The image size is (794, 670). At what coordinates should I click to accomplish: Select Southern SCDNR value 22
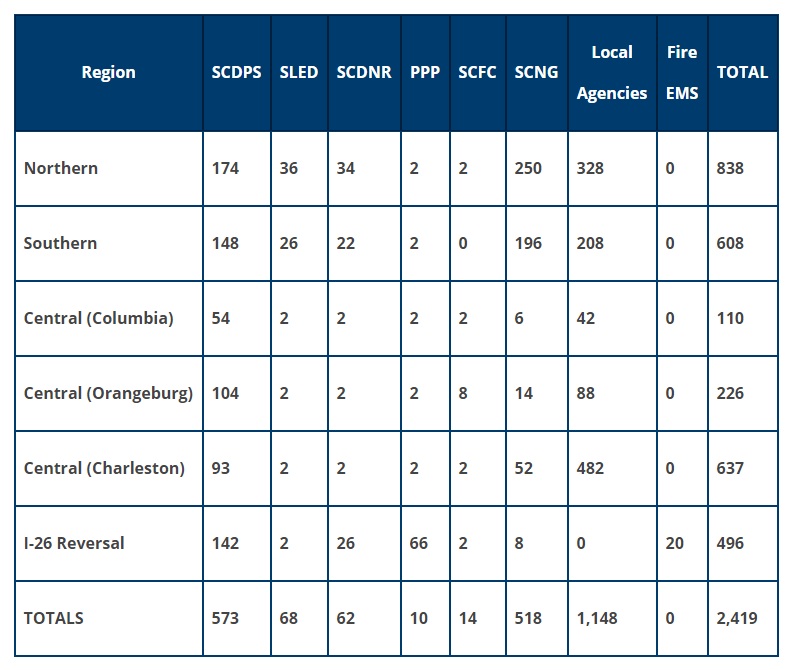346,243
